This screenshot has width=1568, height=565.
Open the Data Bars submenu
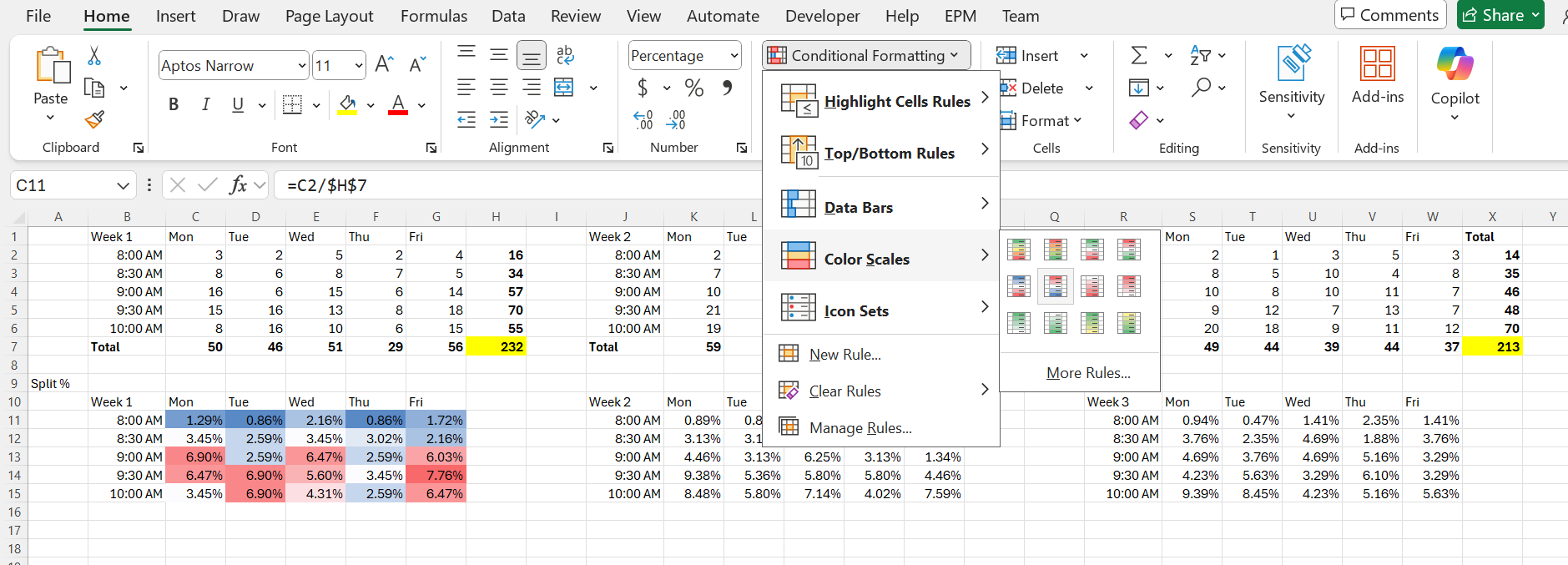coord(881,207)
